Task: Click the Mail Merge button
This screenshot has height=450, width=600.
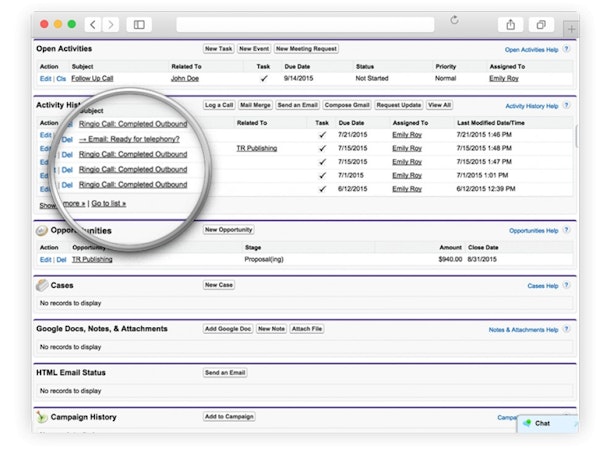Action: pos(255,105)
